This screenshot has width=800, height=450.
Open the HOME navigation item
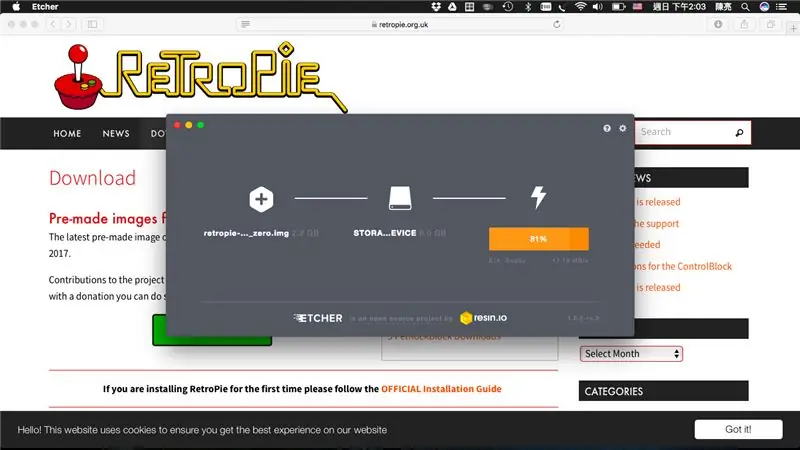coord(67,134)
